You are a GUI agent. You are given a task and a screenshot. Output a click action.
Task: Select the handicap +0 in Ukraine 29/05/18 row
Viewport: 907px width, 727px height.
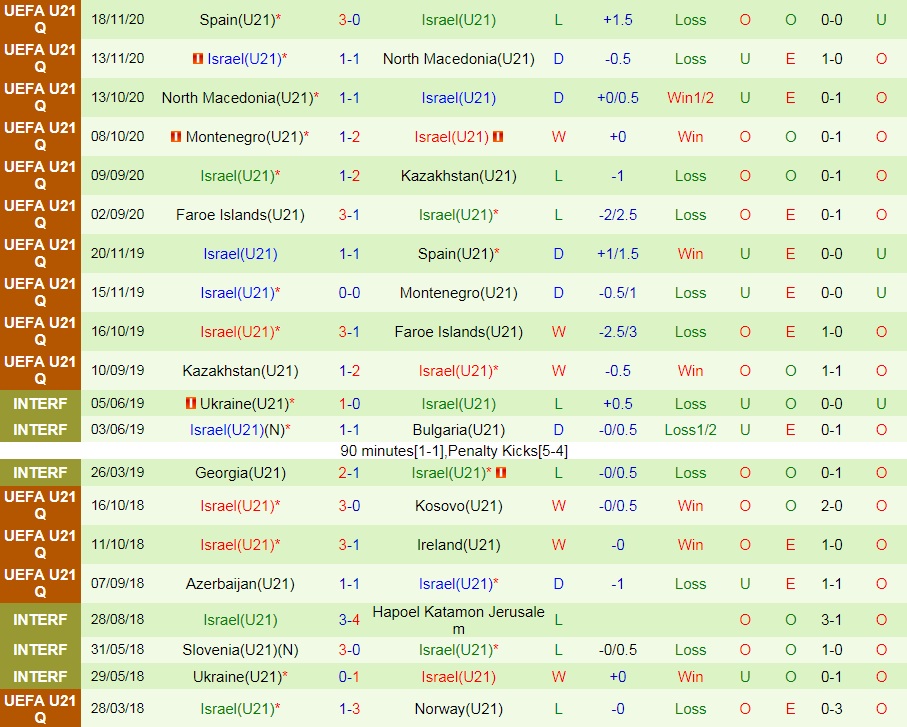coord(618,677)
